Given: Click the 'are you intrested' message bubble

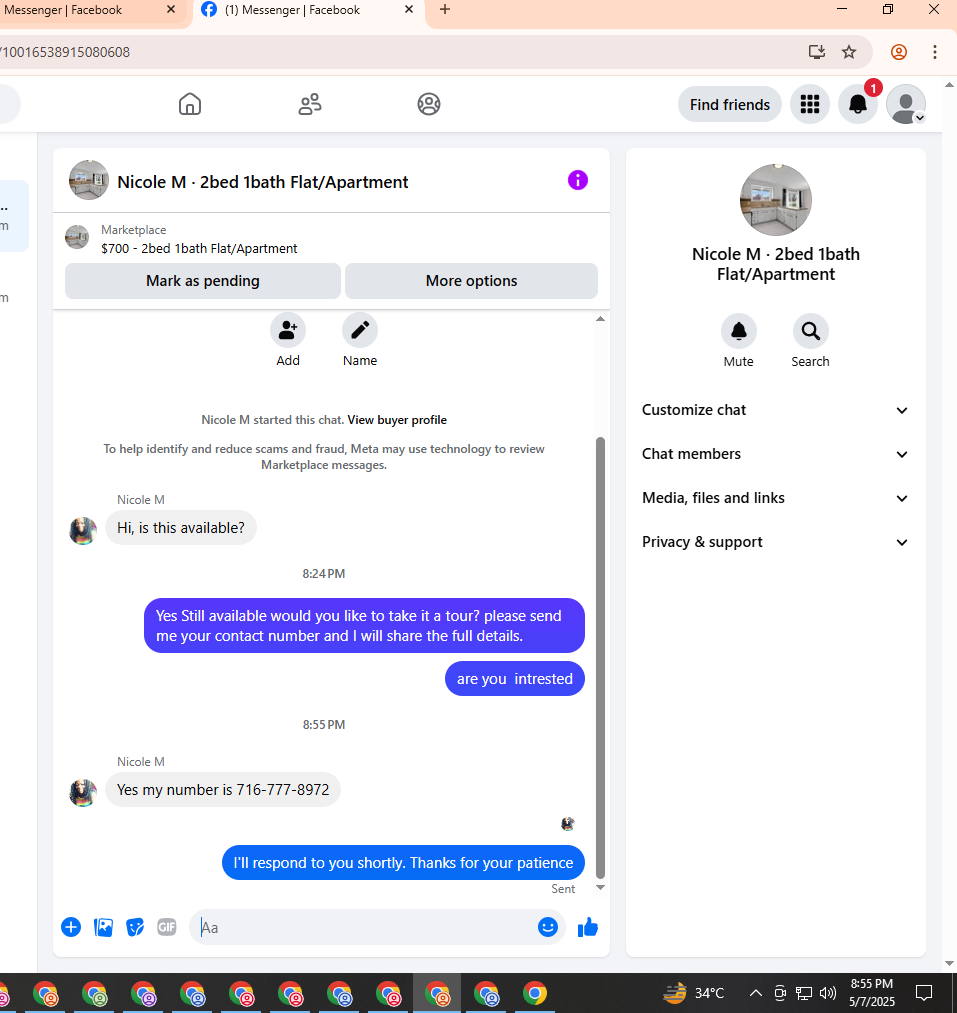Looking at the screenshot, I should coord(514,678).
